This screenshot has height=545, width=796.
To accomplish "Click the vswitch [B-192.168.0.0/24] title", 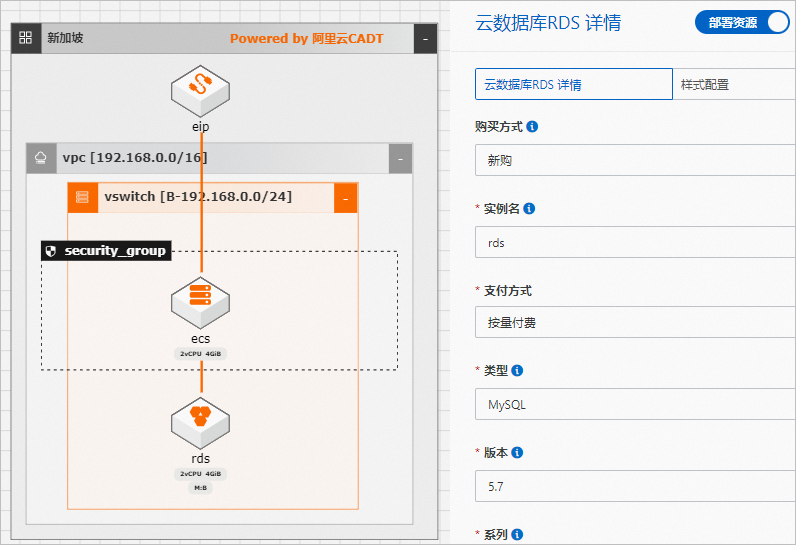I will tap(198, 197).
